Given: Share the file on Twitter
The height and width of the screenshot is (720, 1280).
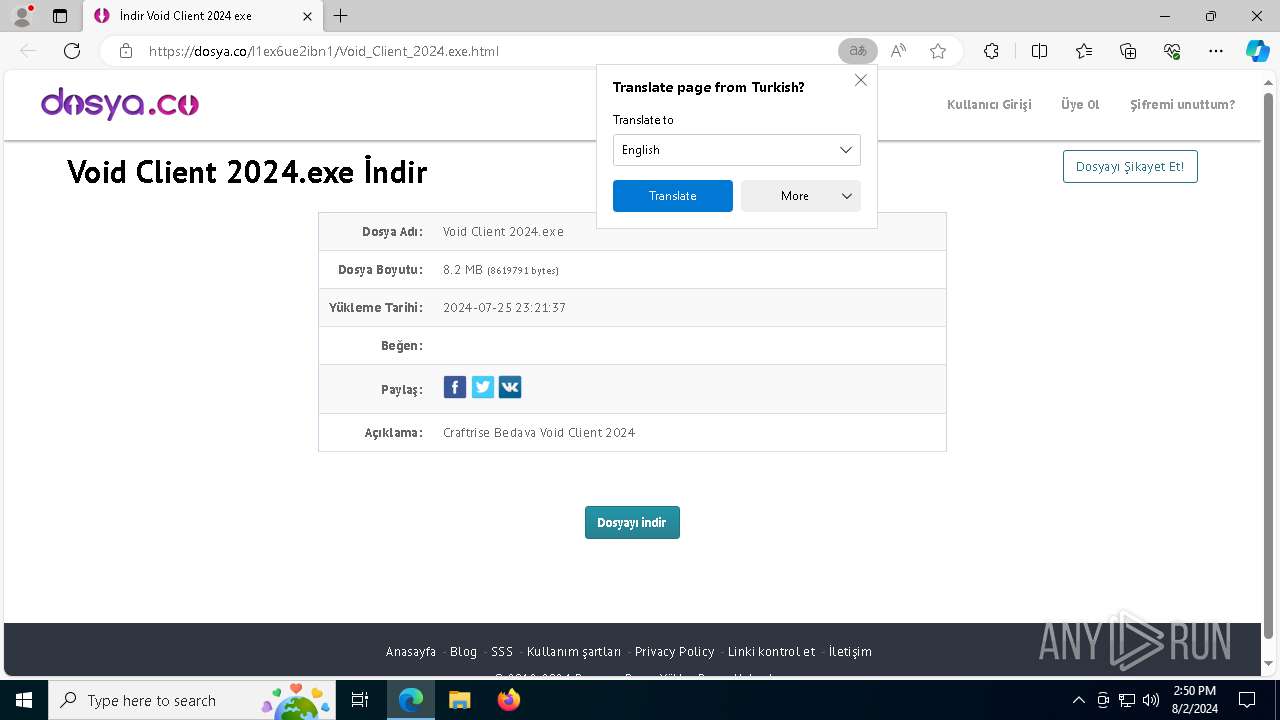Looking at the screenshot, I should pyautogui.click(x=483, y=388).
